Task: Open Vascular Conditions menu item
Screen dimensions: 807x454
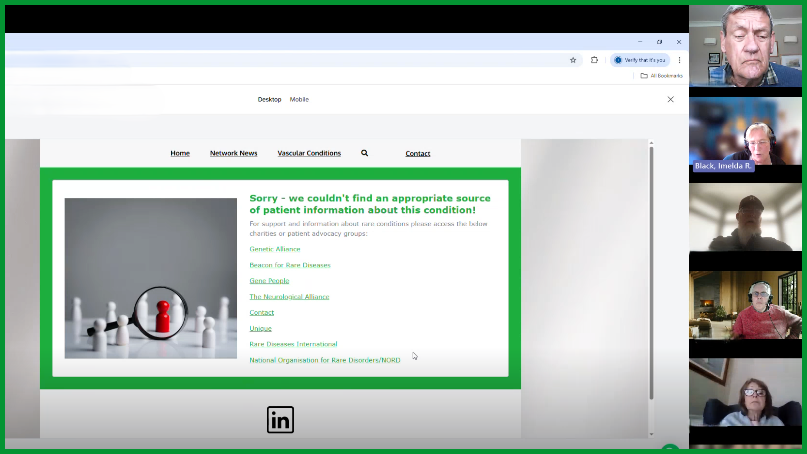Action: (x=309, y=153)
